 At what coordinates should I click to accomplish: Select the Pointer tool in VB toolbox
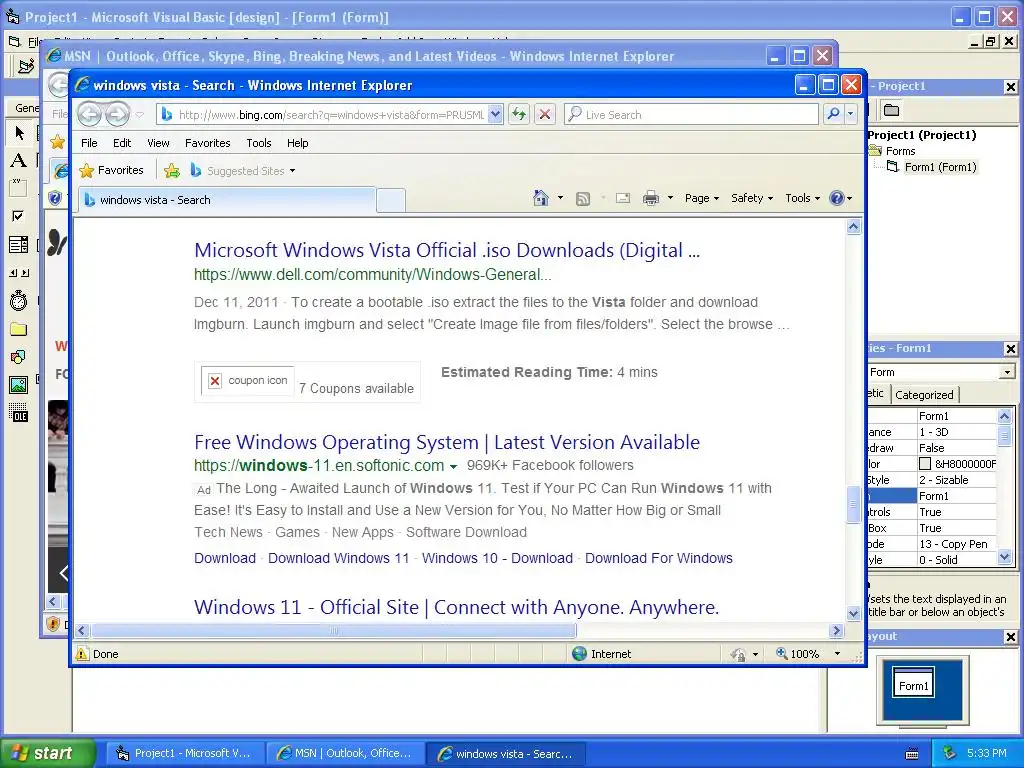coord(19,133)
